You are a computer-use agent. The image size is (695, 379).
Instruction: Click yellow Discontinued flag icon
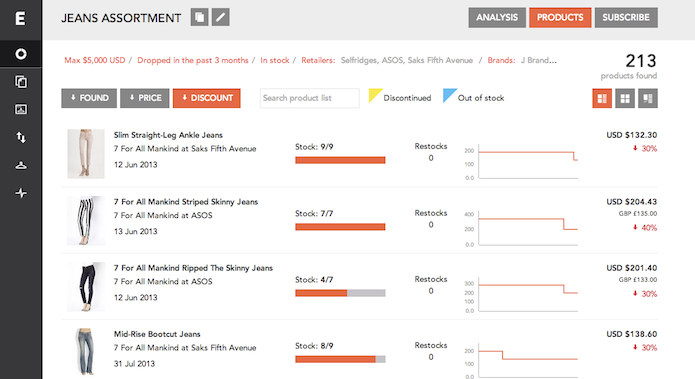[x=375, y=95]
